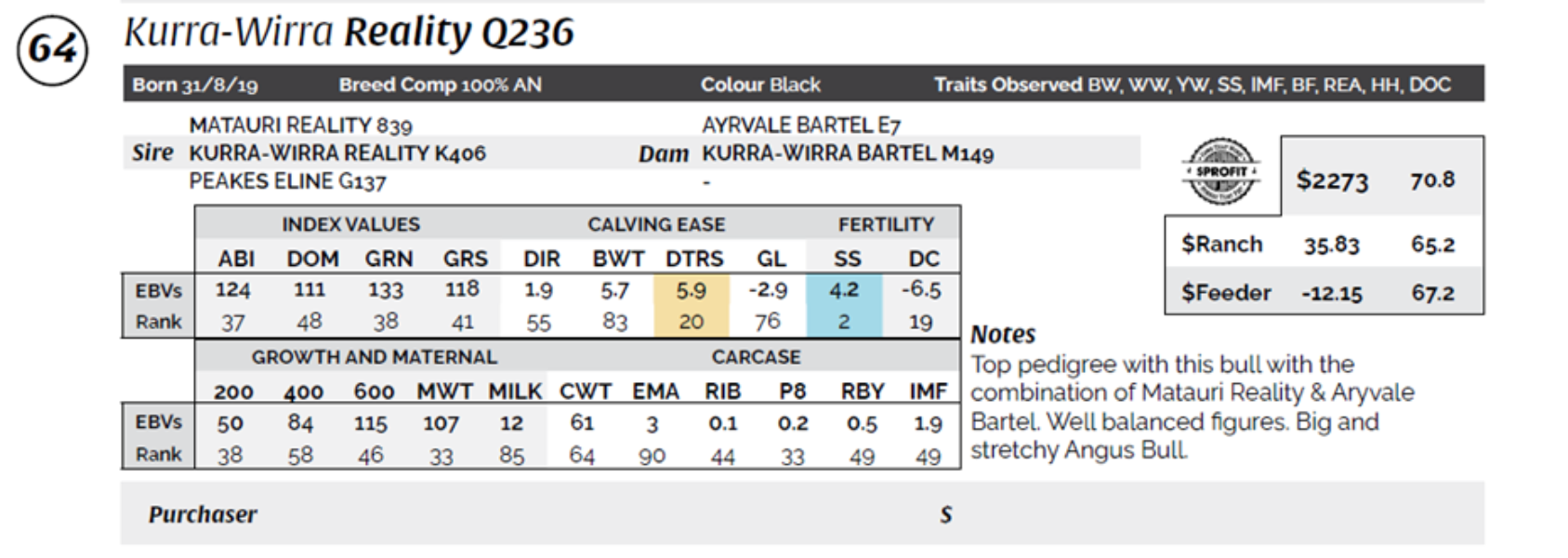1568x558 pixels.
Task: Click the $2273 SPROFIT value
Action: (x=1332, y=180)
